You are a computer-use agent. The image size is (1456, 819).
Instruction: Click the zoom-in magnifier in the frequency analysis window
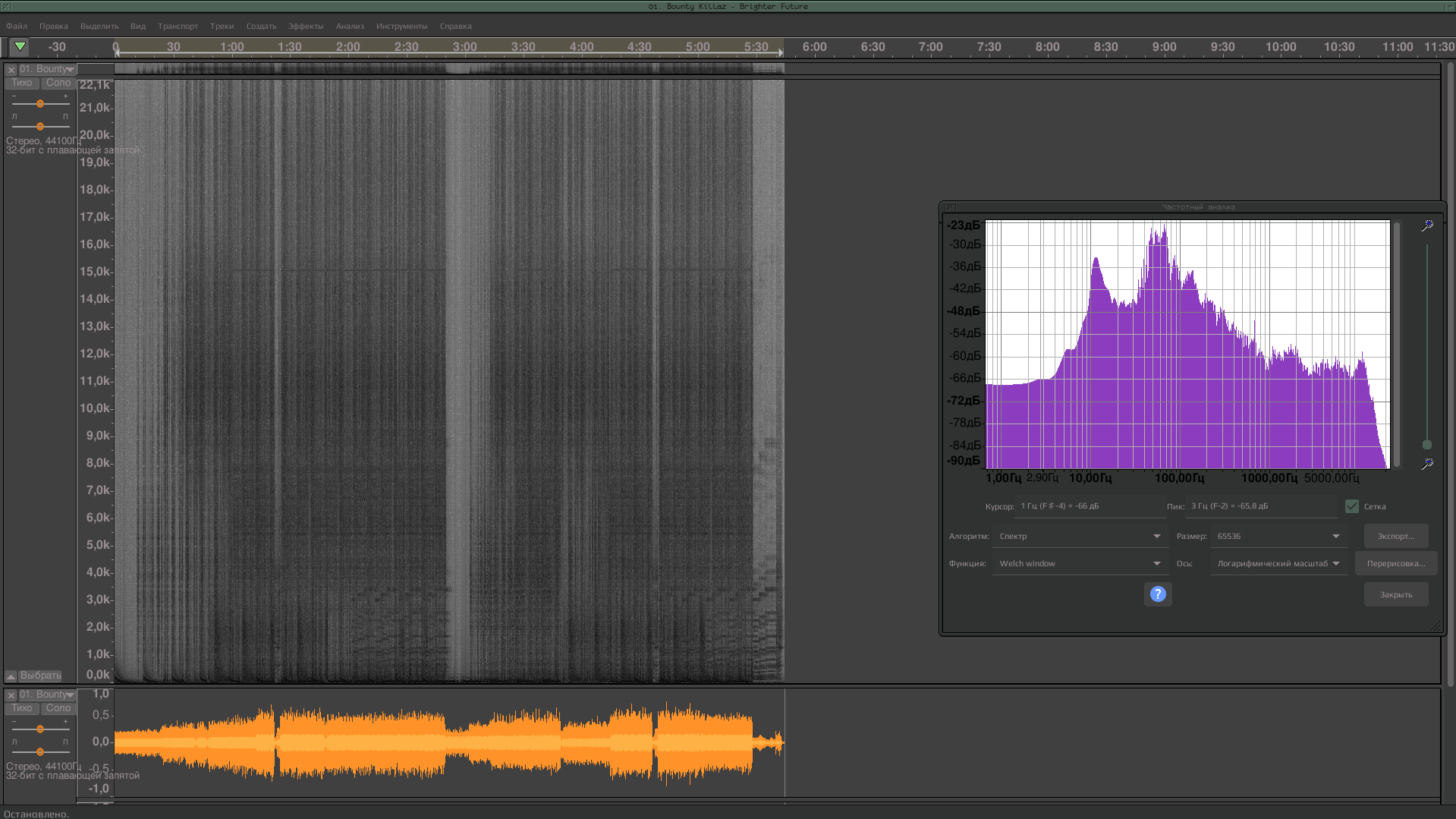pyautogui.click(x=1427, y=225)
